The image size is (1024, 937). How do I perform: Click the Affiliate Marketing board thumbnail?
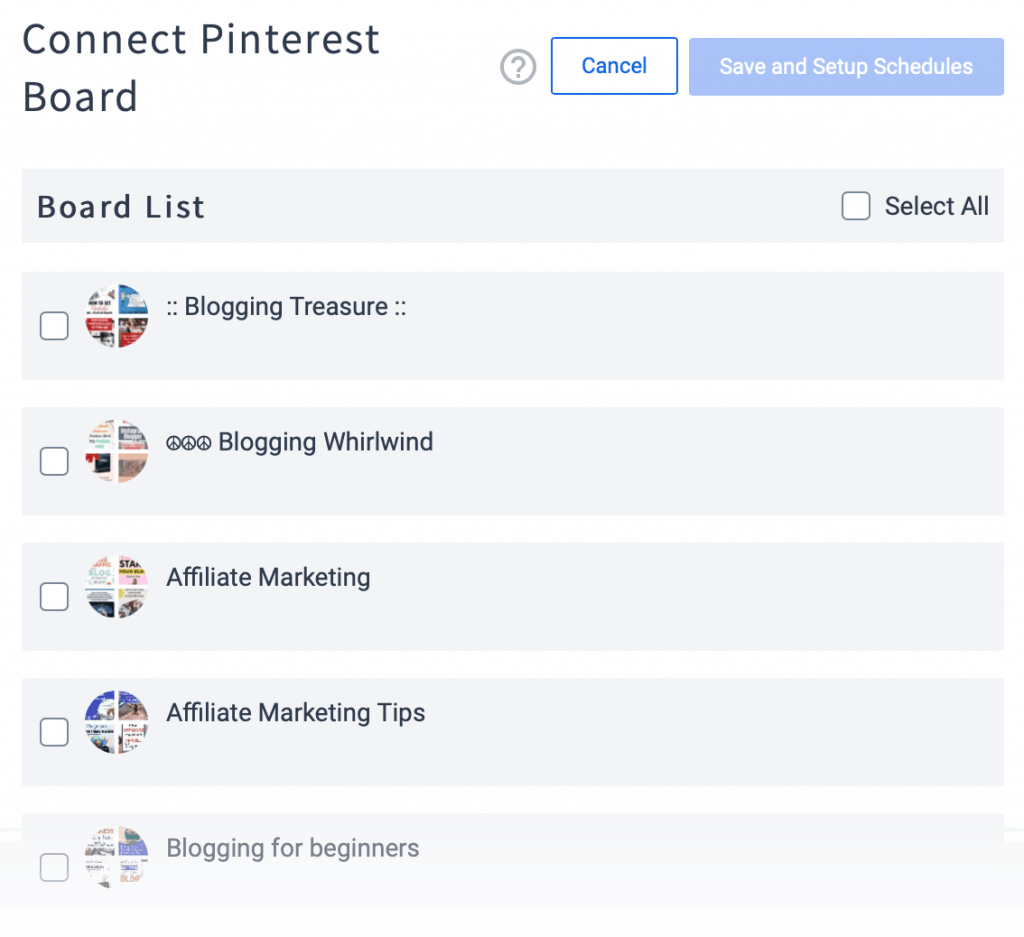(116, 586)
